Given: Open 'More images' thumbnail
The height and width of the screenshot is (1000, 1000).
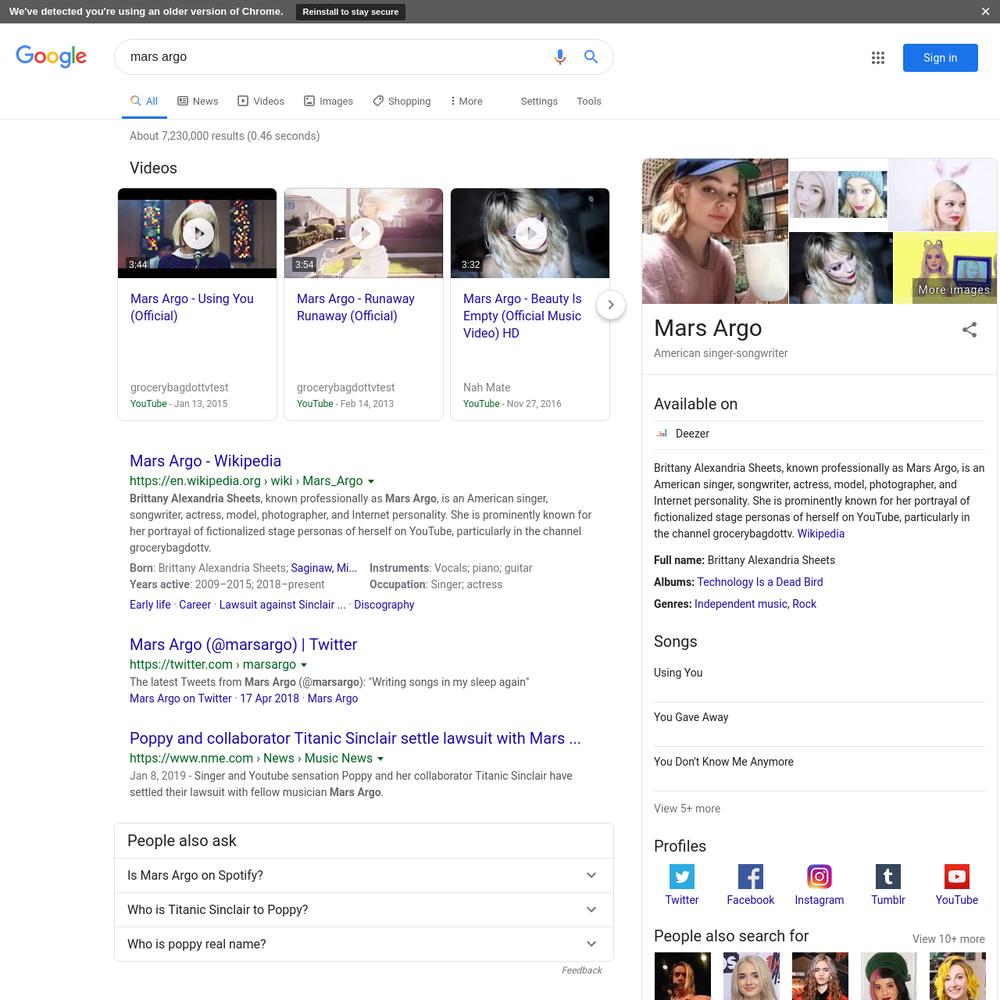Looking at the screenshot, I should coord(945,268).
